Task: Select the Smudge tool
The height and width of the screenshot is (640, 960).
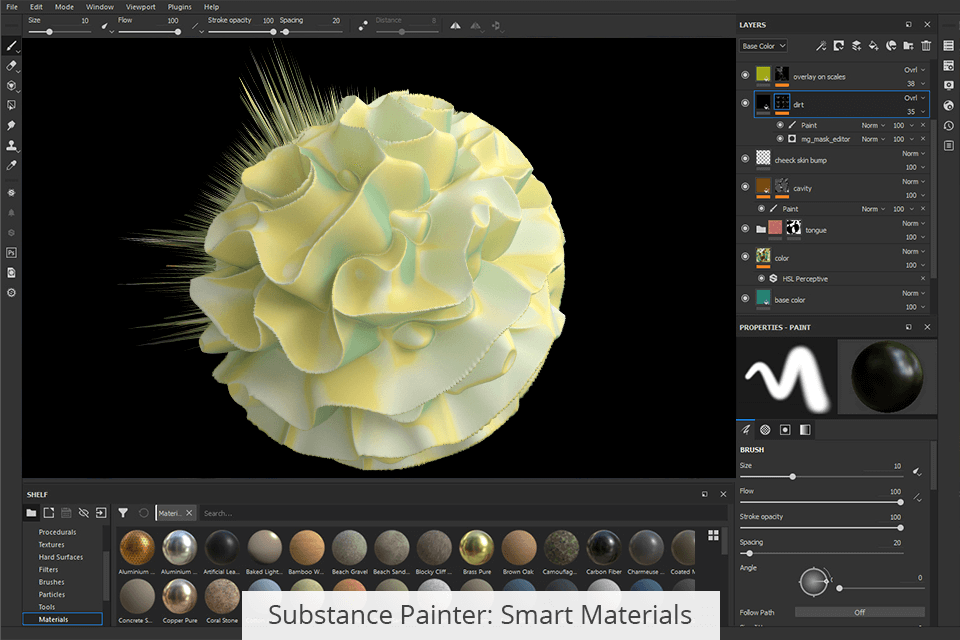Action: point(11,125)
